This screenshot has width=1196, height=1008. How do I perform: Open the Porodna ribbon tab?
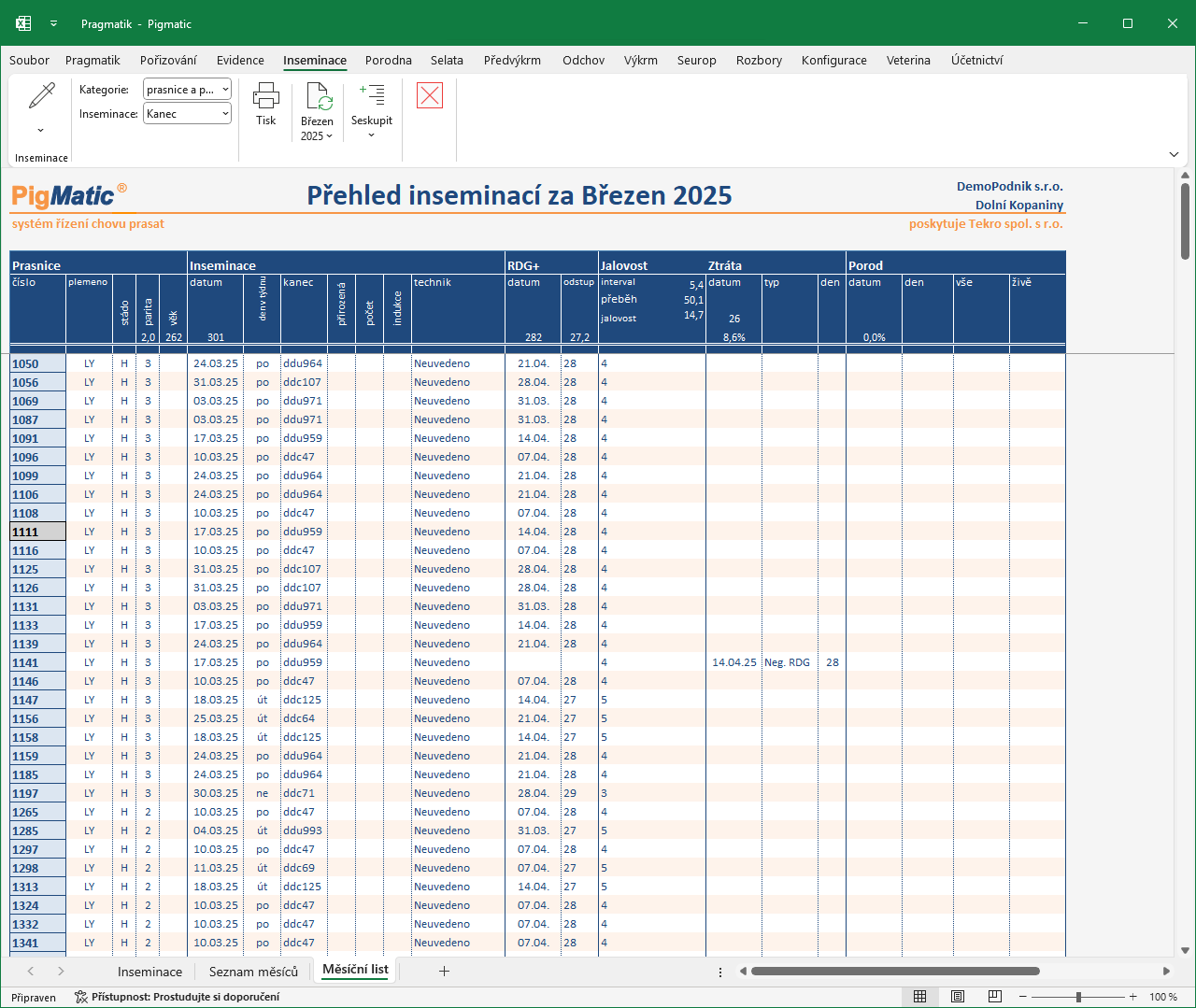tap(389, 60)
